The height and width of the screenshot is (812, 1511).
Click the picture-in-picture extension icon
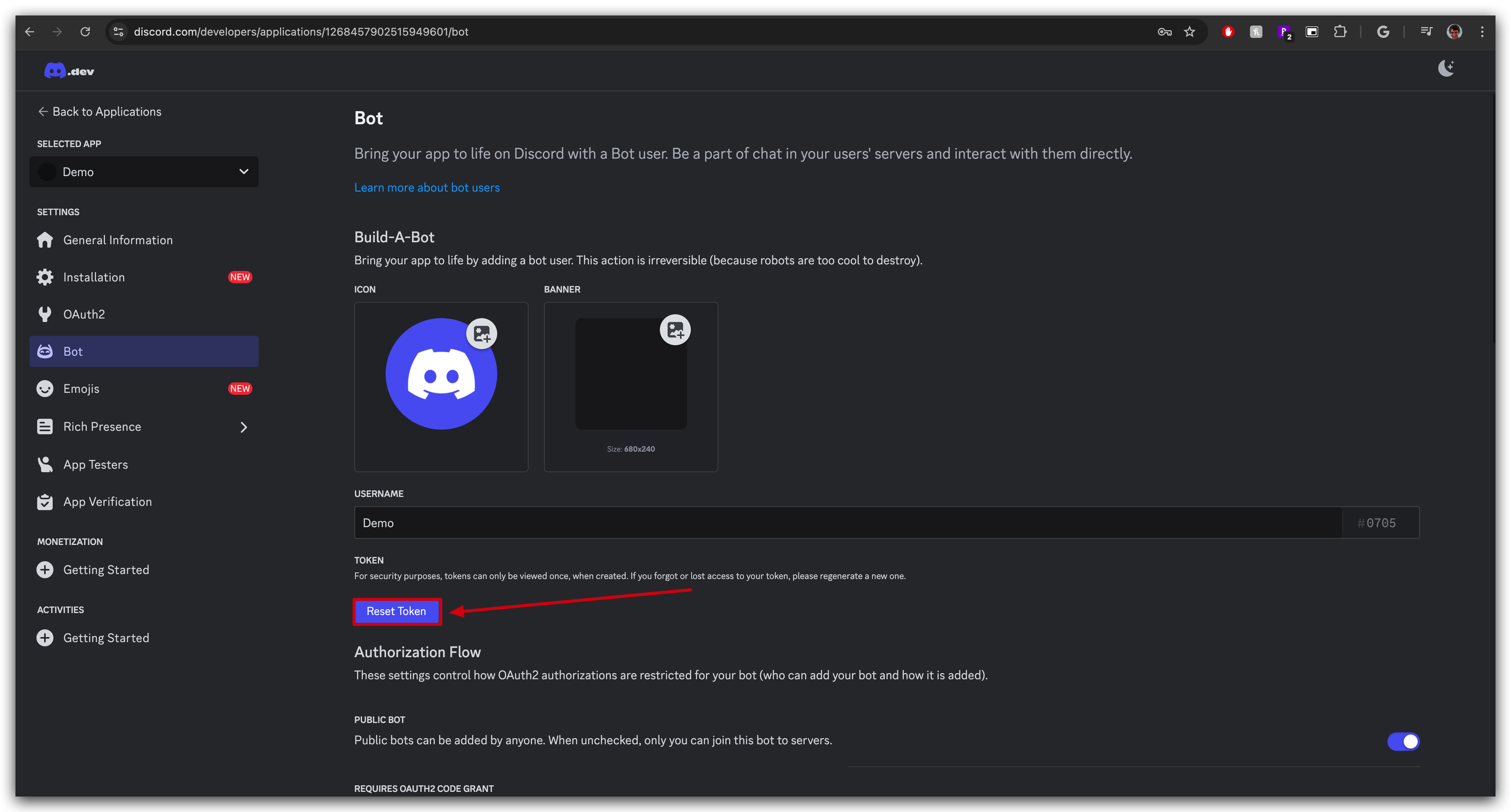pyautogui.click(x=1312, y=32)
